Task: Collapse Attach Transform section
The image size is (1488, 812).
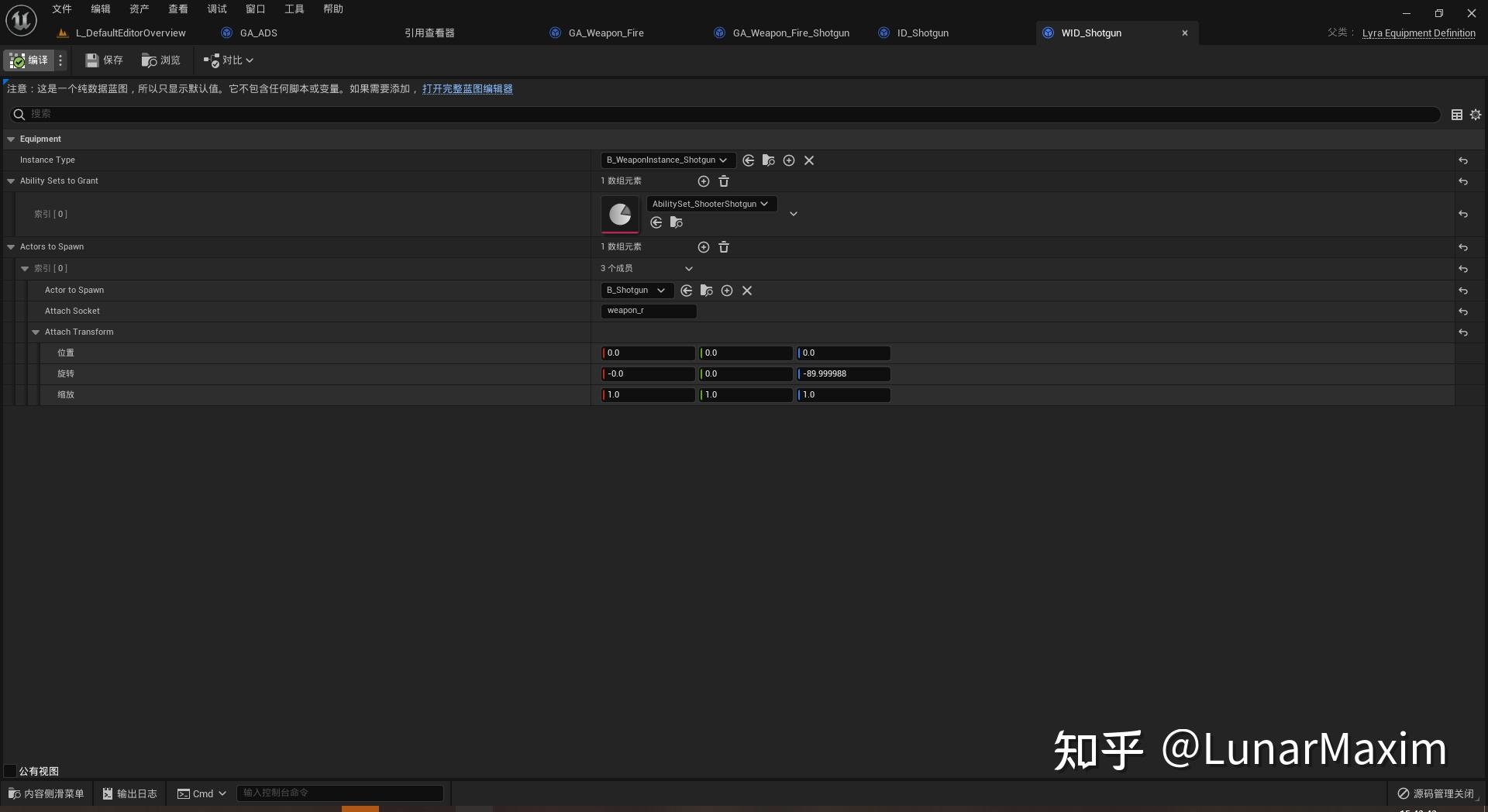Action: click(36, 332)
